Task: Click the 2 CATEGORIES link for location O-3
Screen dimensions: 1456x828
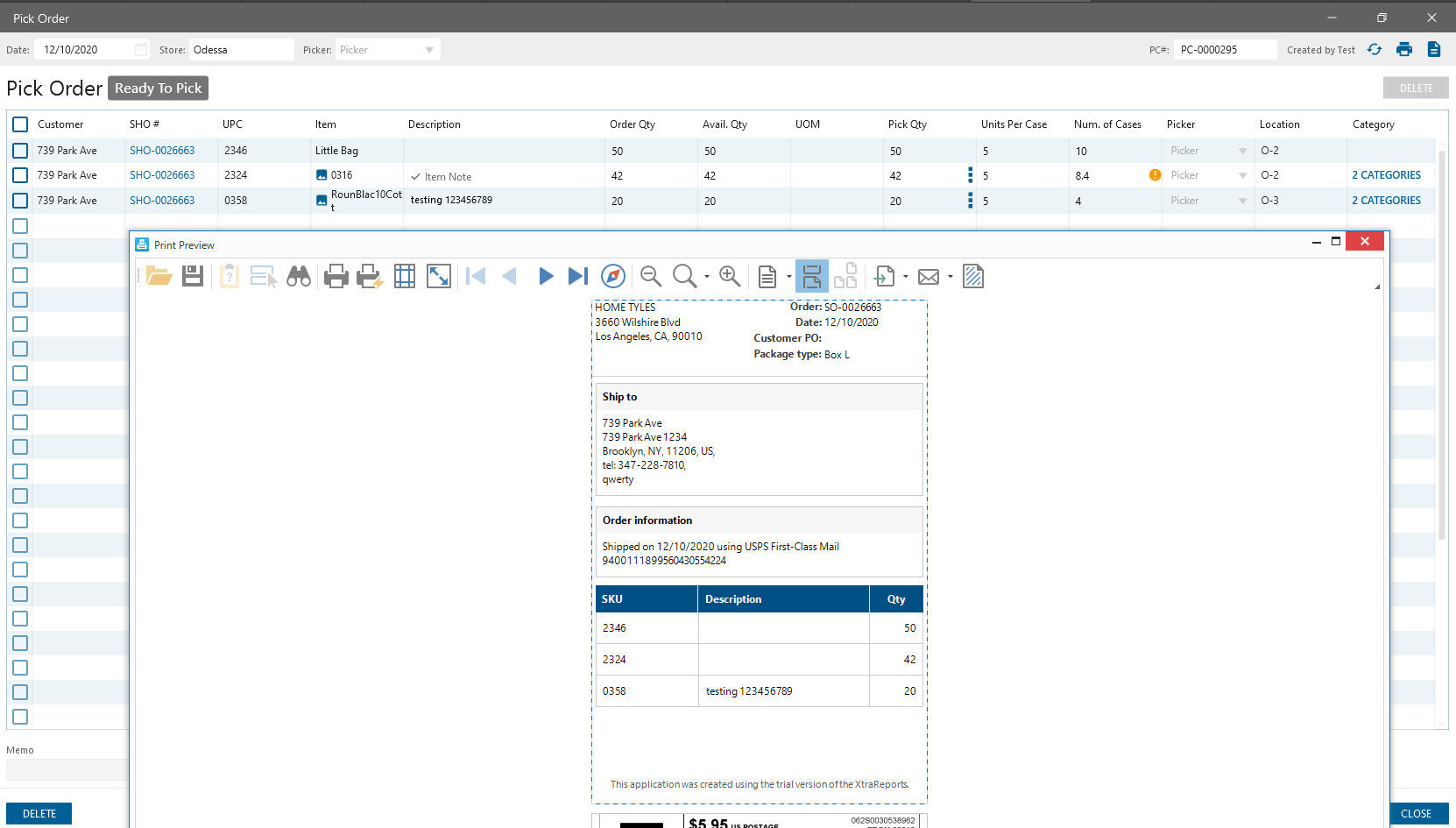Action: click(x=1386, y=201)
